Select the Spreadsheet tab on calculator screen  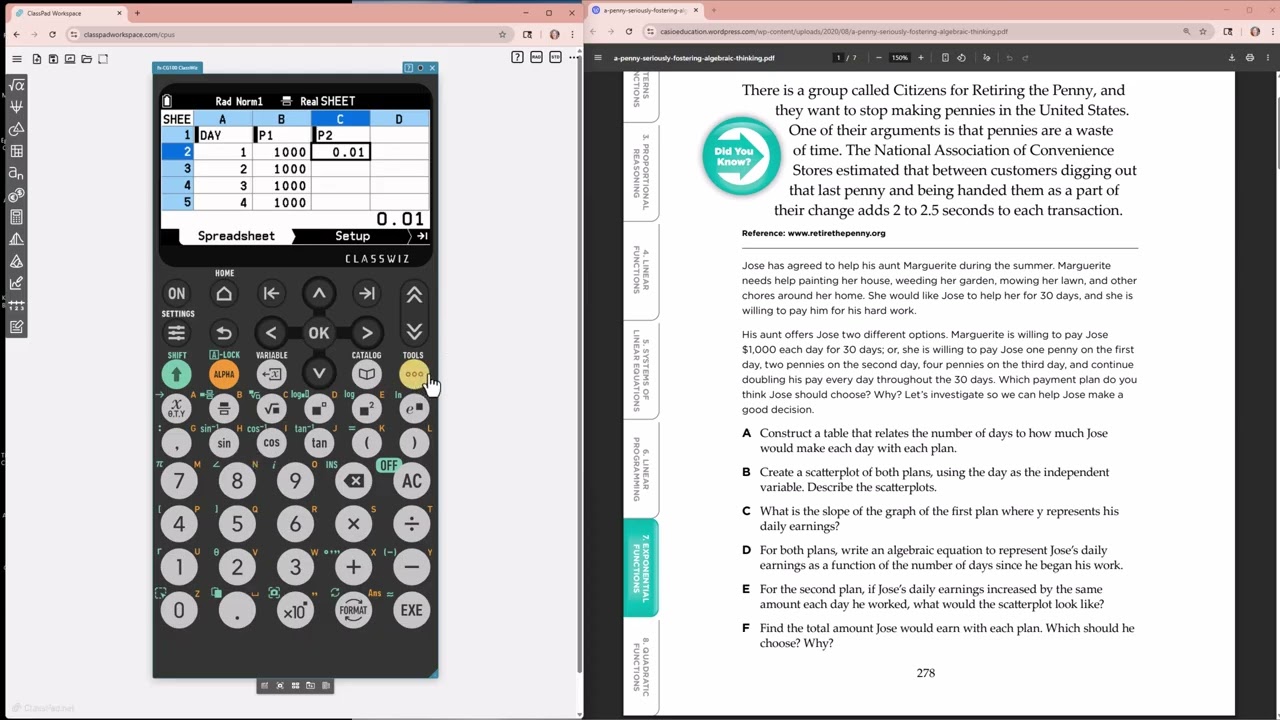[x=236, y=236]
